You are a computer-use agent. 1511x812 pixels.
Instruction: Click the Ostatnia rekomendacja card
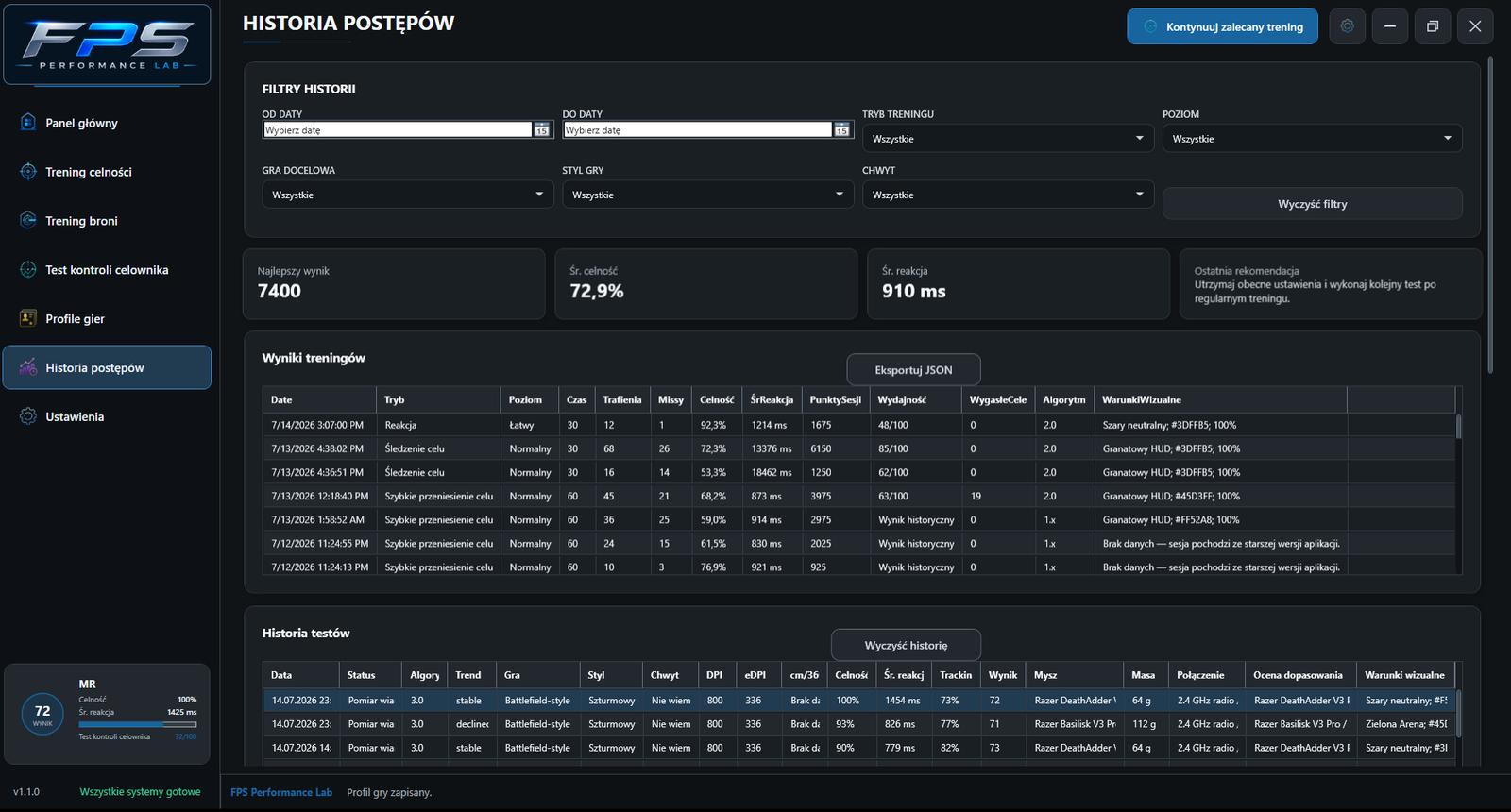coord(1331,283)
